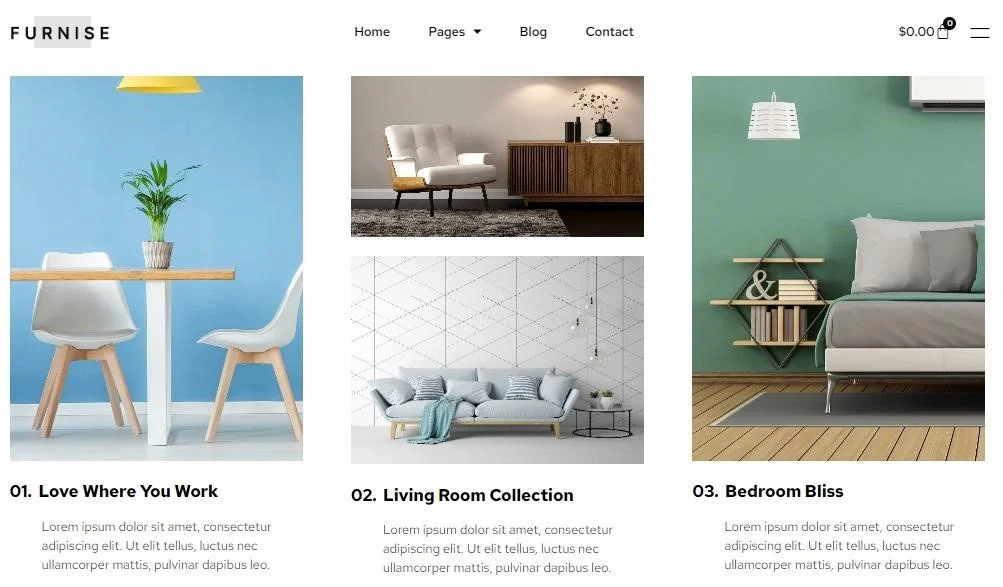1003x587 pixels.
Task: Go to the Home menu item
Action: coord(372,31)
